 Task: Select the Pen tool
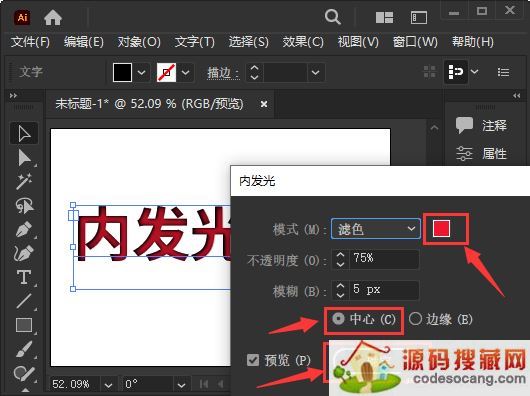click(24, 229)
